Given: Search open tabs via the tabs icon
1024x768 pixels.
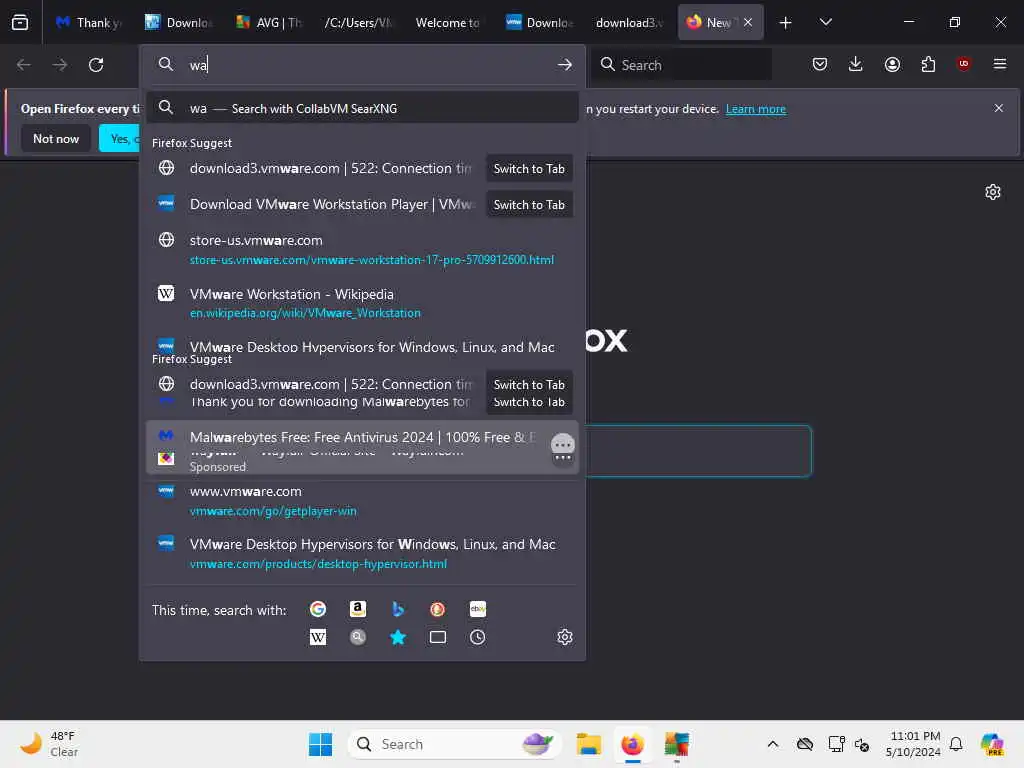Looking at the screenshot, I should (438, 637).
